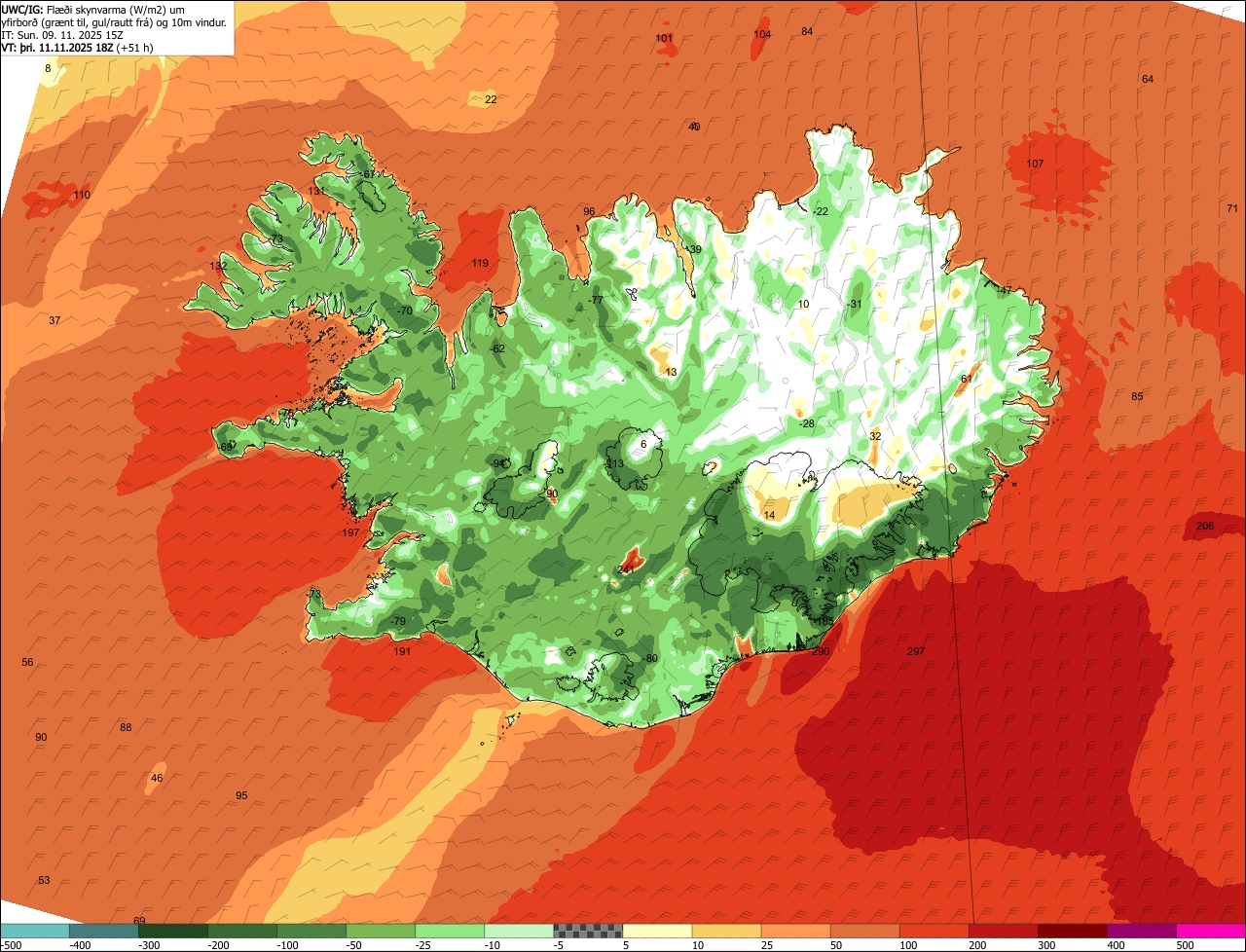Select the value 14 over the Vatnajökull glacier
The image size is (1246, 952).
pyautogui.click(x=769, y=515)
